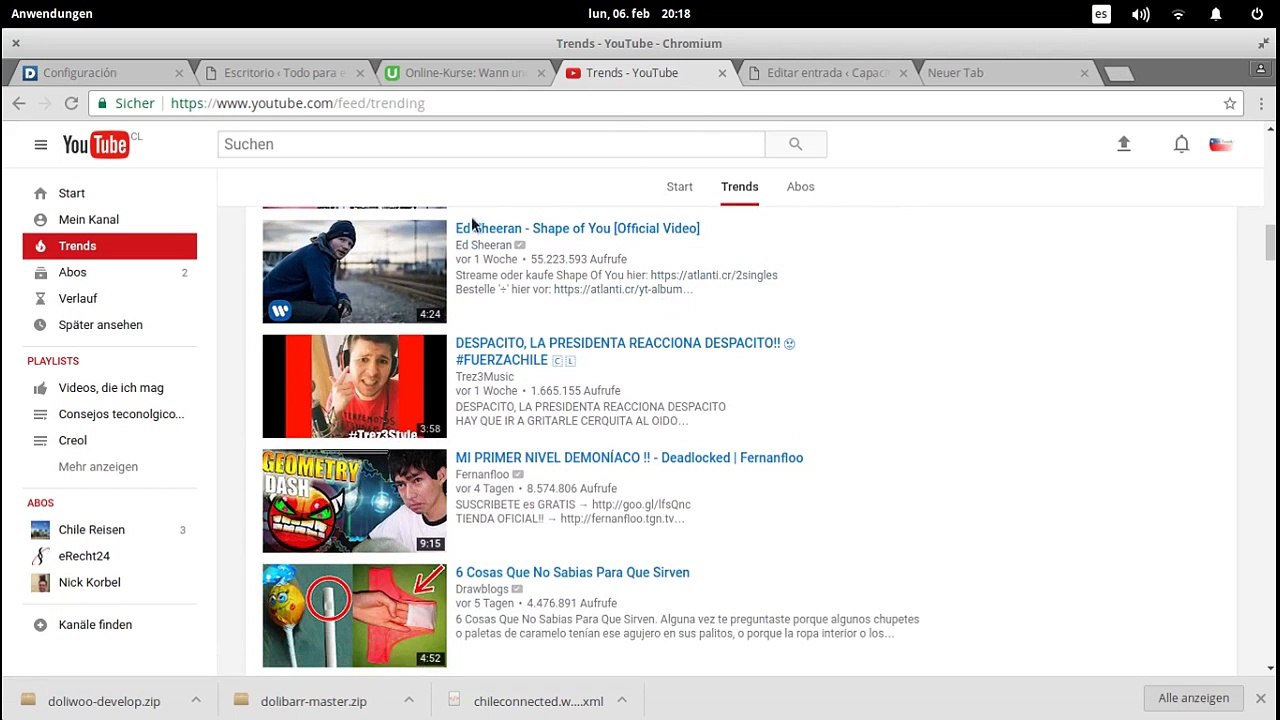The width and height of the screenshot is (1280, 720).
Task: Open Trez3Music video thumbnail
Action: pyautogui.click(x=354, y=386)
